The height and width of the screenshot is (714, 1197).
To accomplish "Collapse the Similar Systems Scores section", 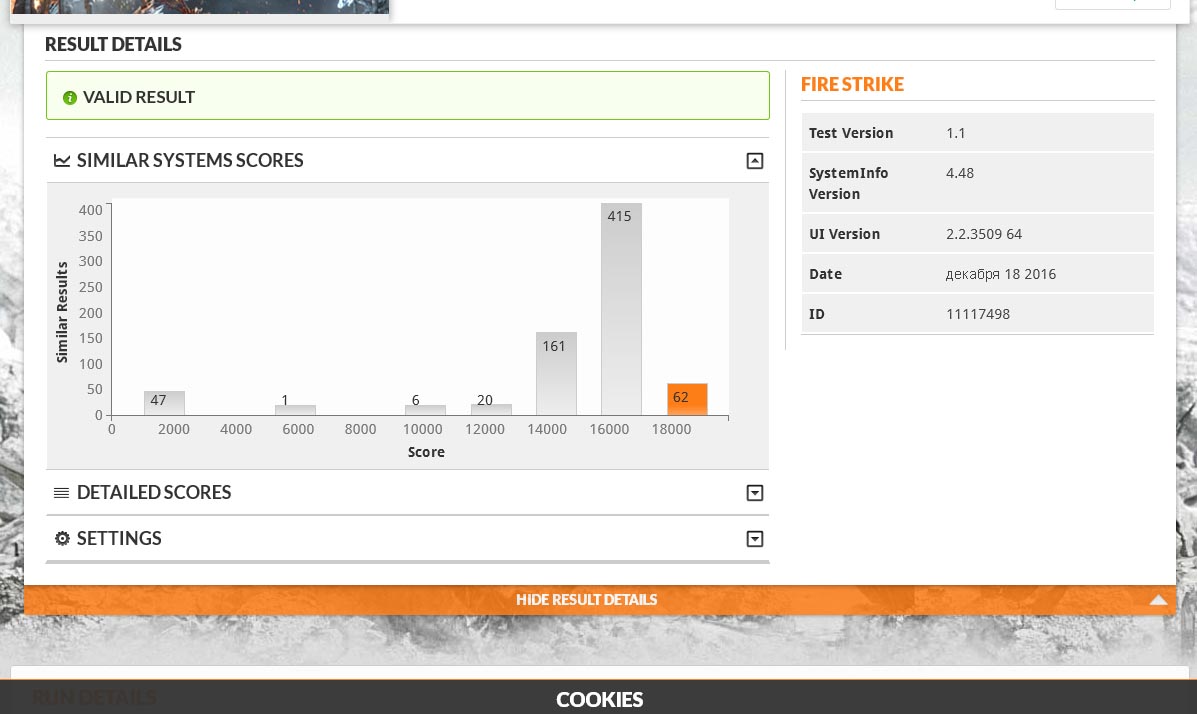I will [x=754, y=160].
